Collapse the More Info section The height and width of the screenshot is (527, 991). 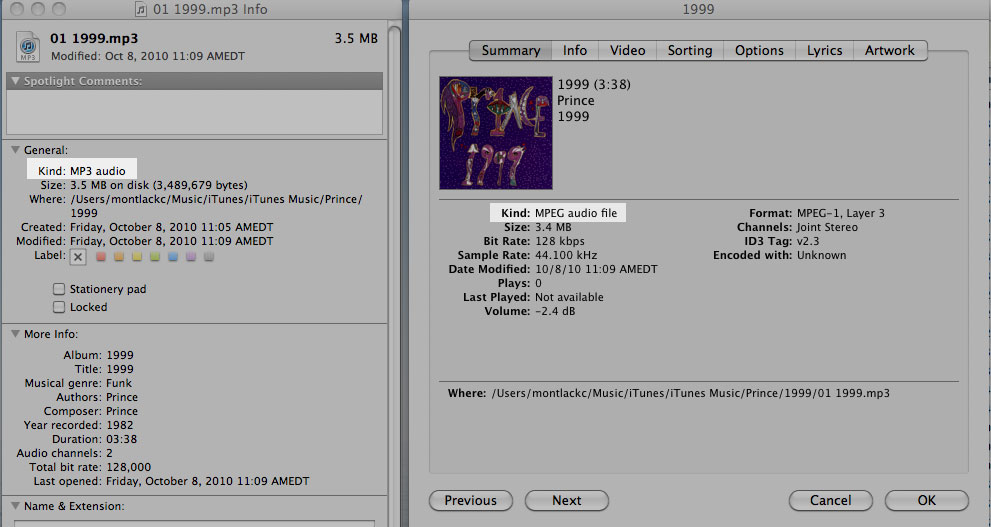tap(16, 334)
